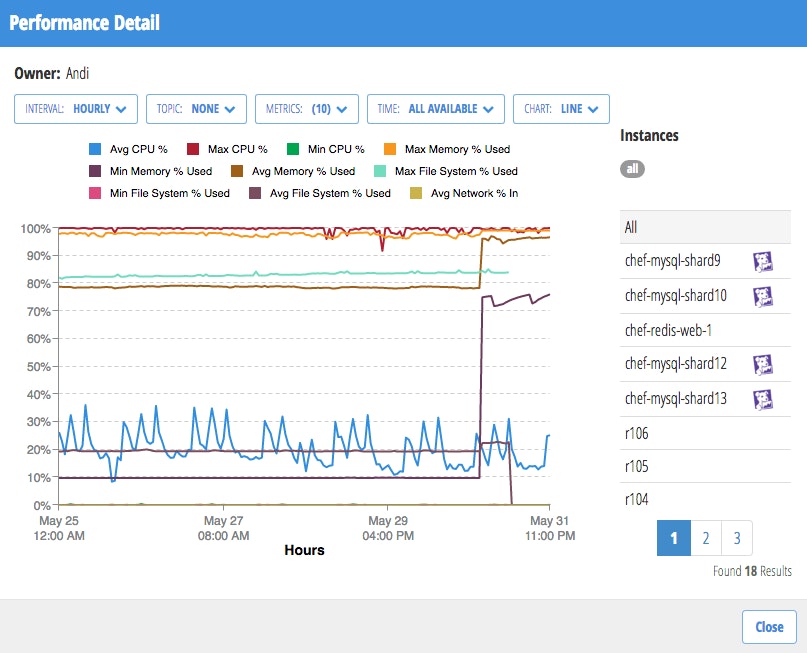Screen dimensions: 807x653
Task: Open the Interval Hourly dropdown
Action: (76, 109)
